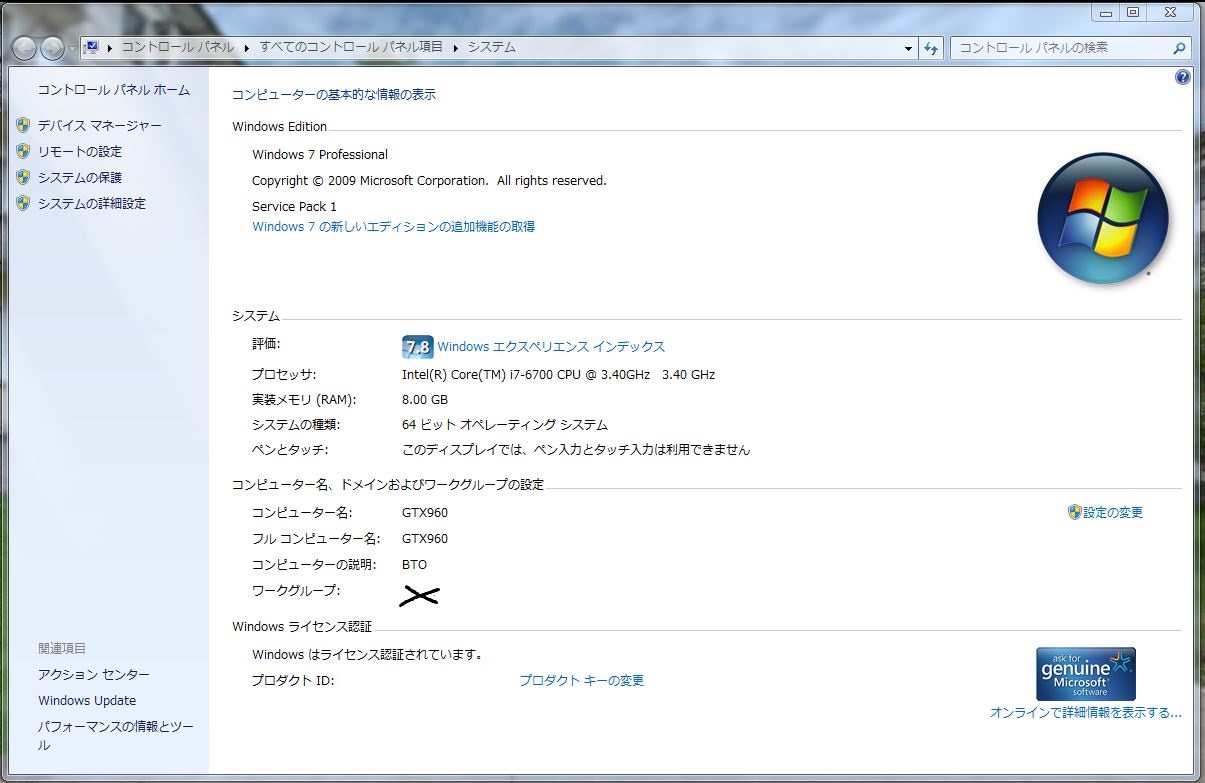Open Windows エクスペリエンス インデックス link
Screen dimensions: 1205x783
click(551, 347)
